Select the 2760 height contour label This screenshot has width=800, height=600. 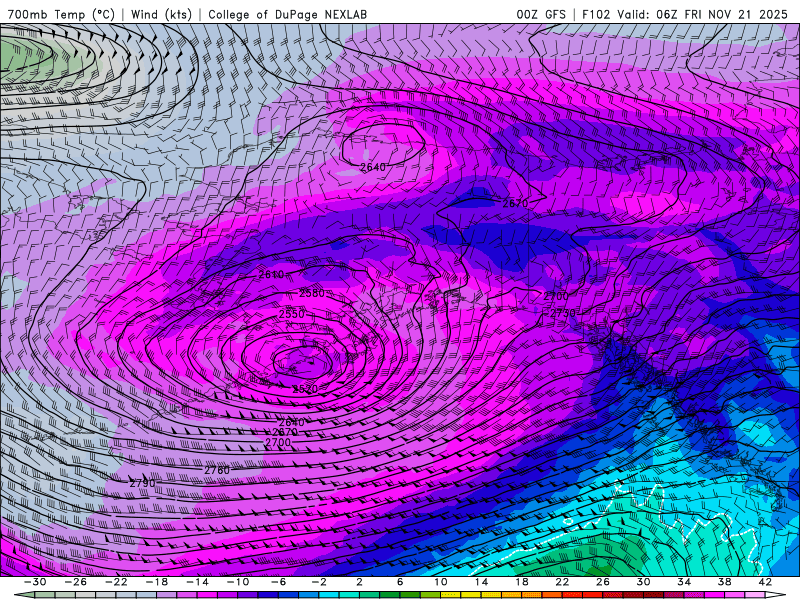click(217, 470)
